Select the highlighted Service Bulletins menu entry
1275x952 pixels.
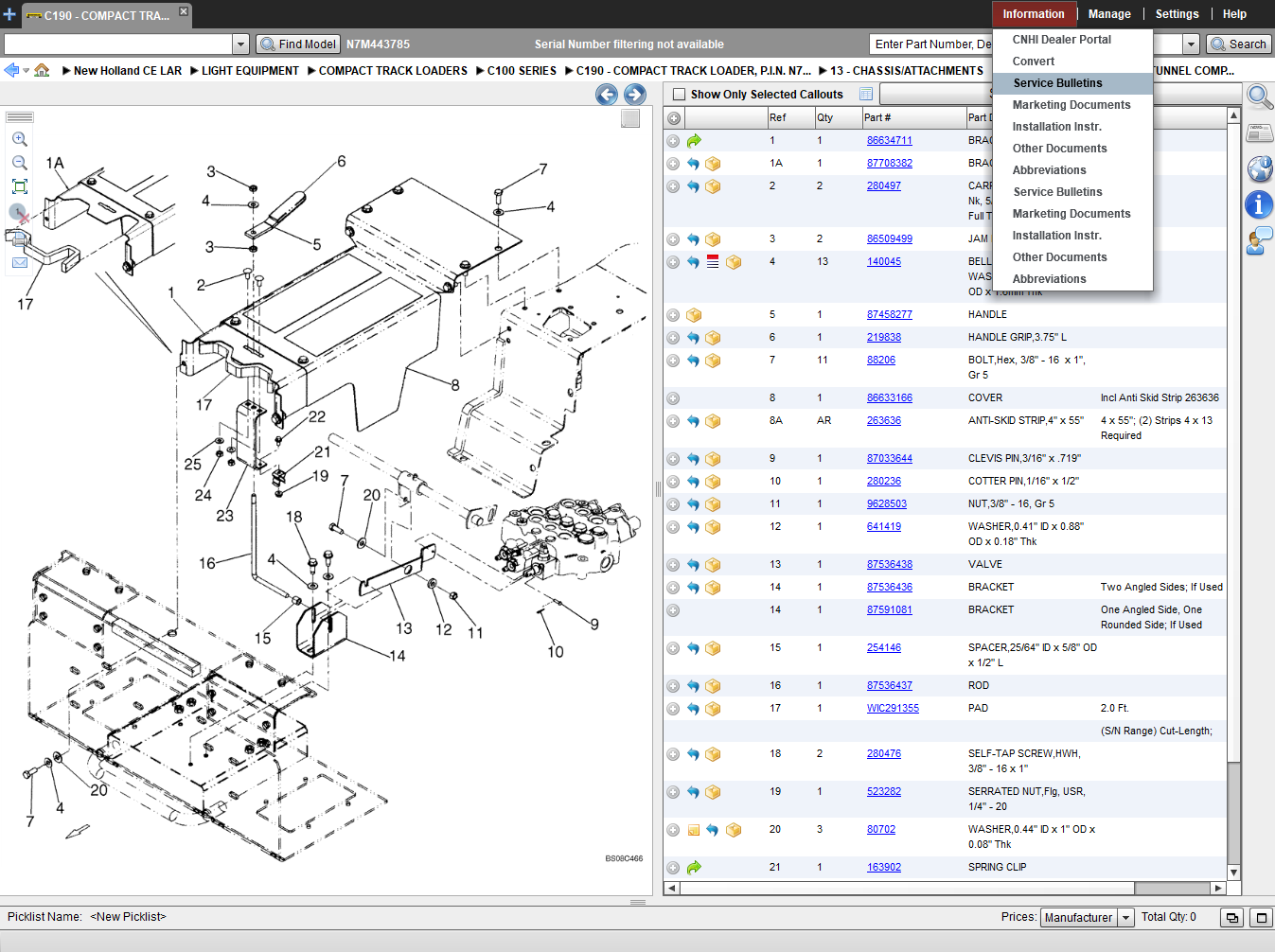coord(1072,83)
